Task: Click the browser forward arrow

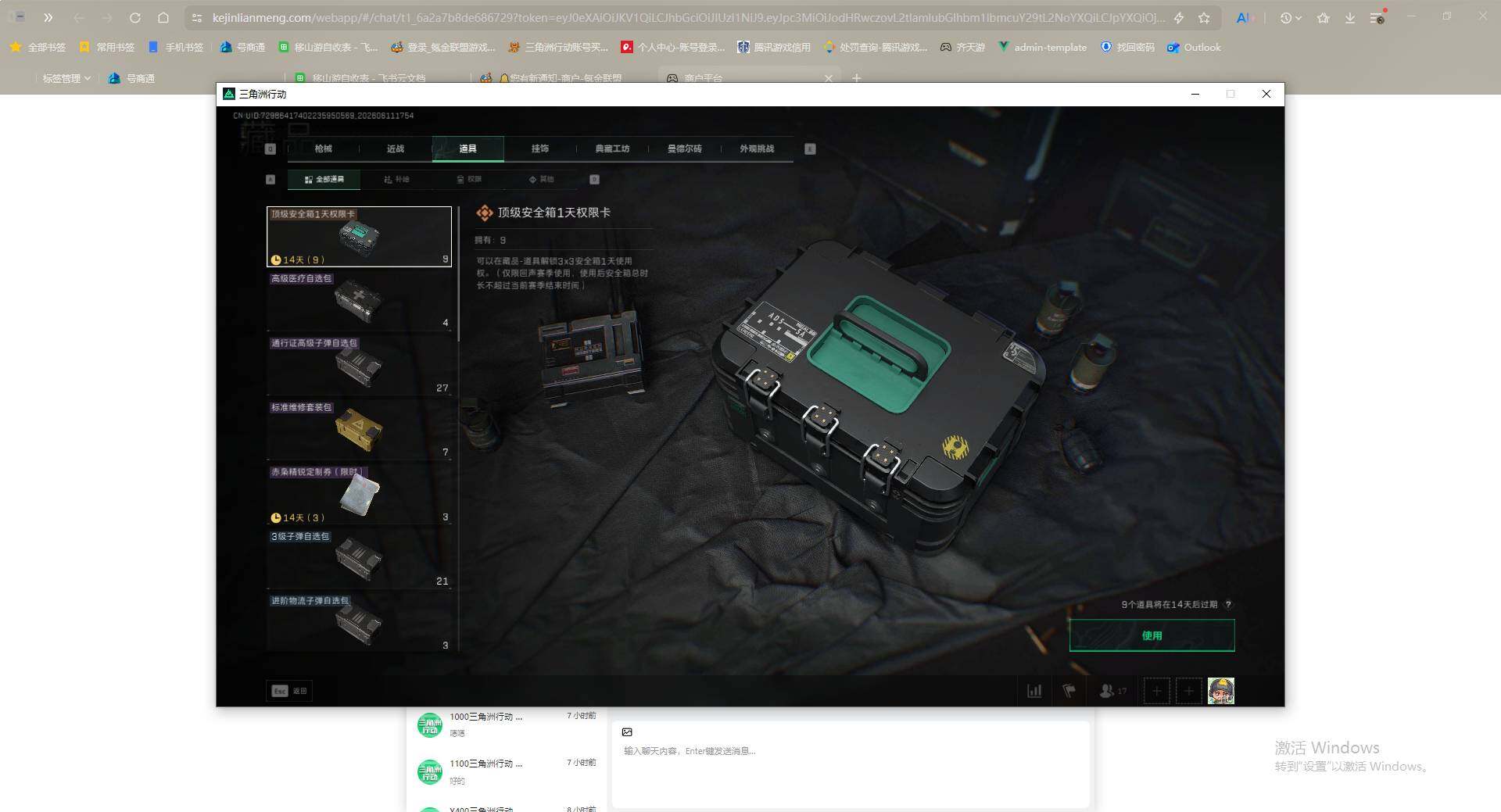Action: pyautogui.click(x=107, y=17)
